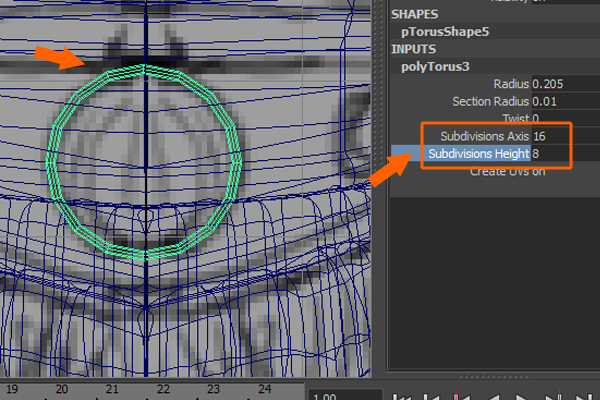
Task: Go to start of playback range
Action: (x=402, y=397)
